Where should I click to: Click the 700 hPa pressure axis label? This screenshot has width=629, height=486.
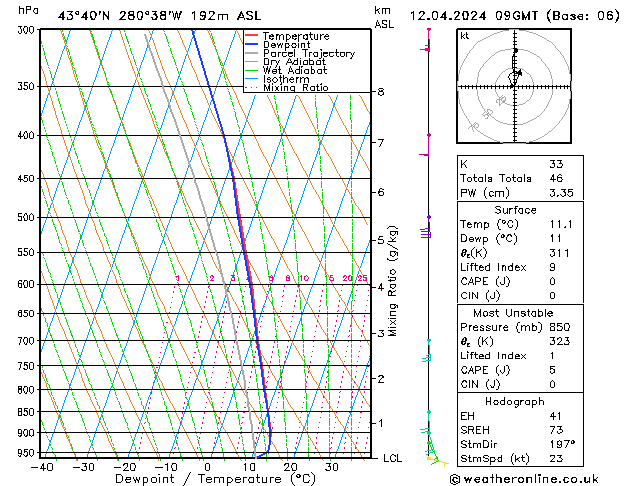click(28, 341)
